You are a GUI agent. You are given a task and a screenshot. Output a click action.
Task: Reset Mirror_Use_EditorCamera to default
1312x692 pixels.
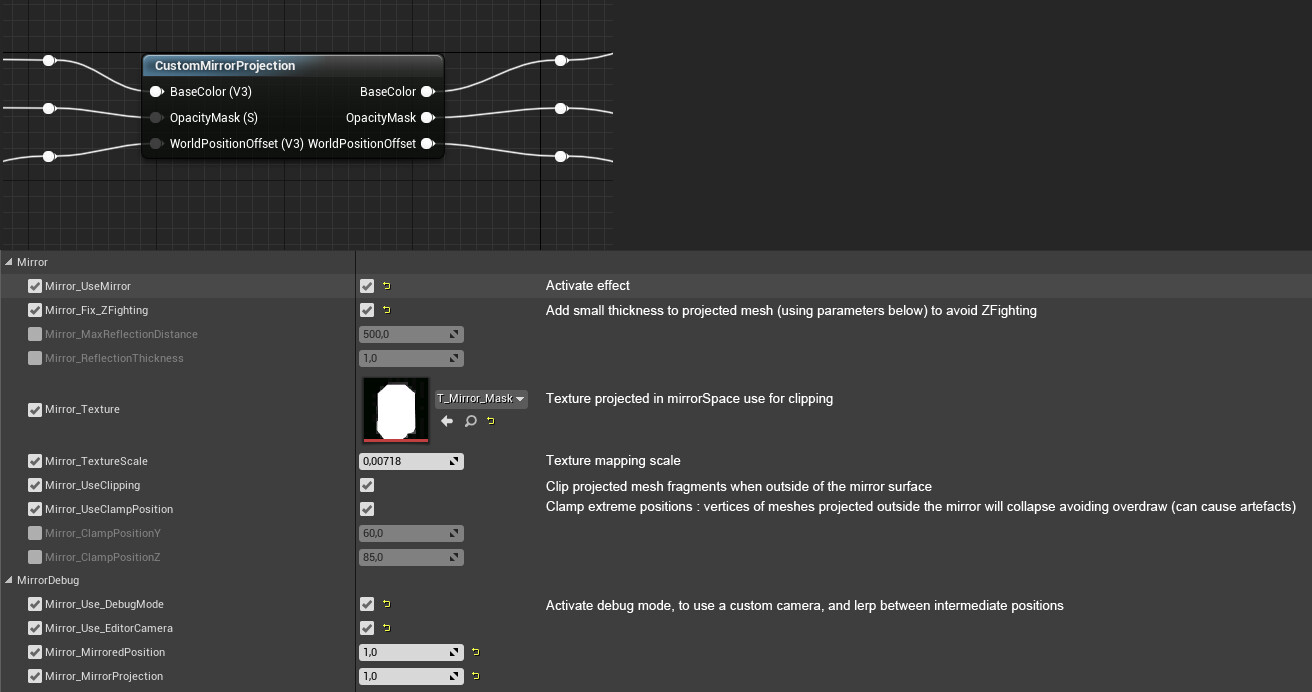pos(386,628)
